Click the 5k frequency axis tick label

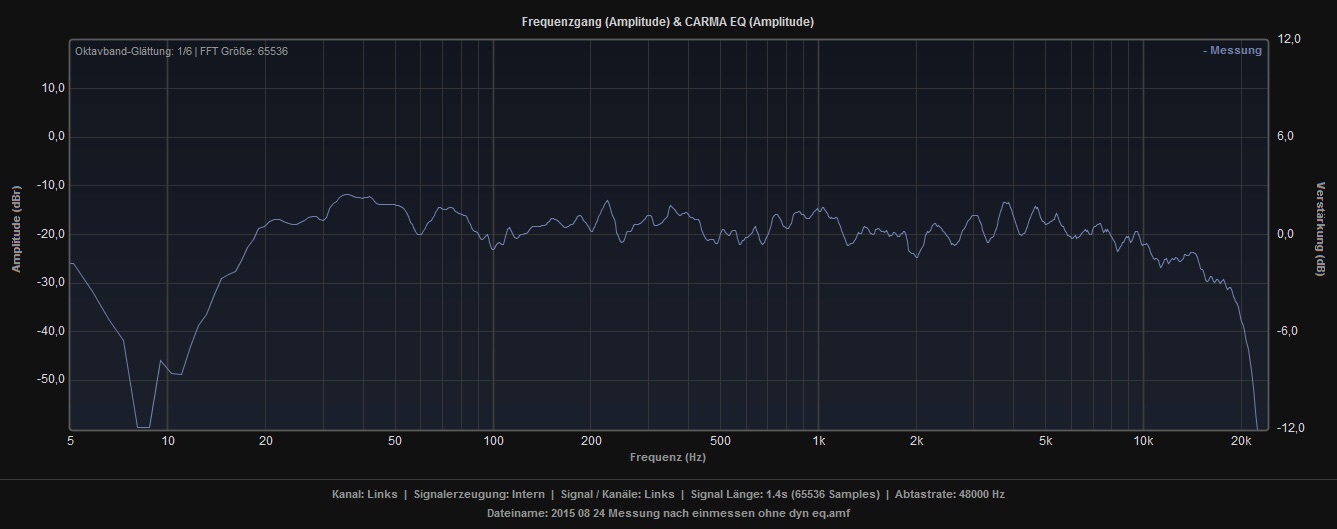tap(1046, 441)
